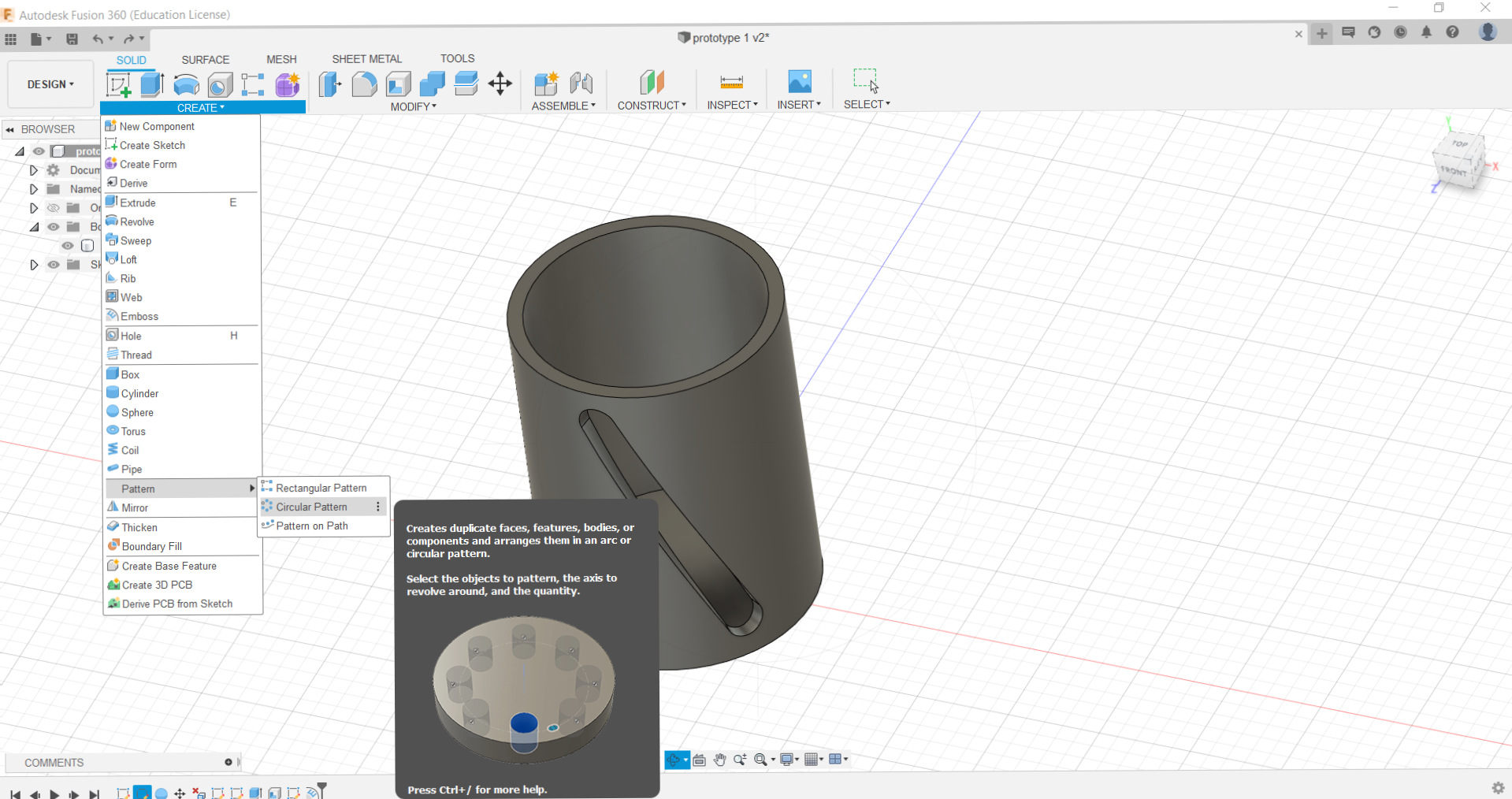Select Extrude in the Create menu

click(182, 203)
